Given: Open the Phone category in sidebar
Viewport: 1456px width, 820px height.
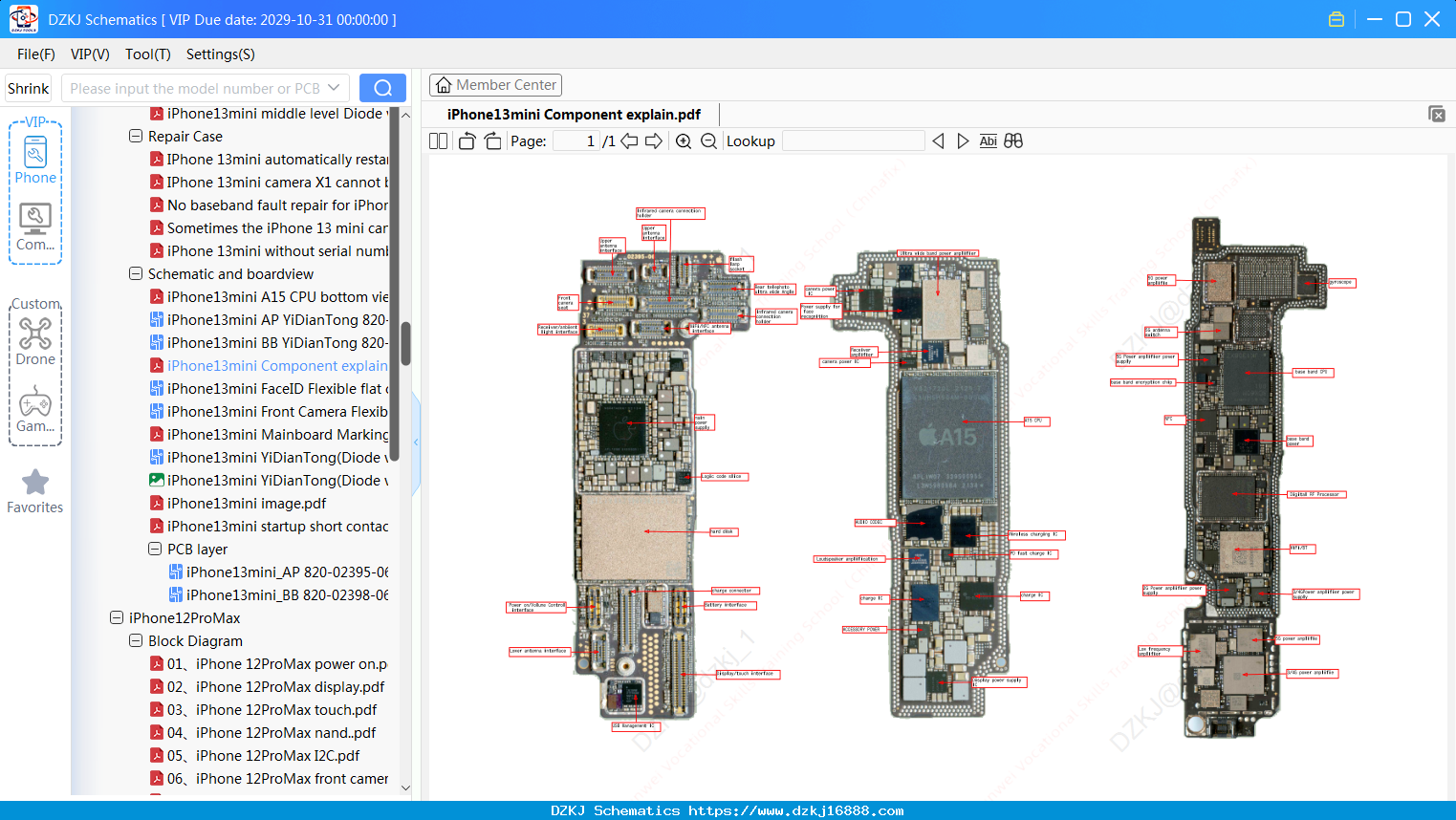Looking at the screenshot, I should click(35, 160).
